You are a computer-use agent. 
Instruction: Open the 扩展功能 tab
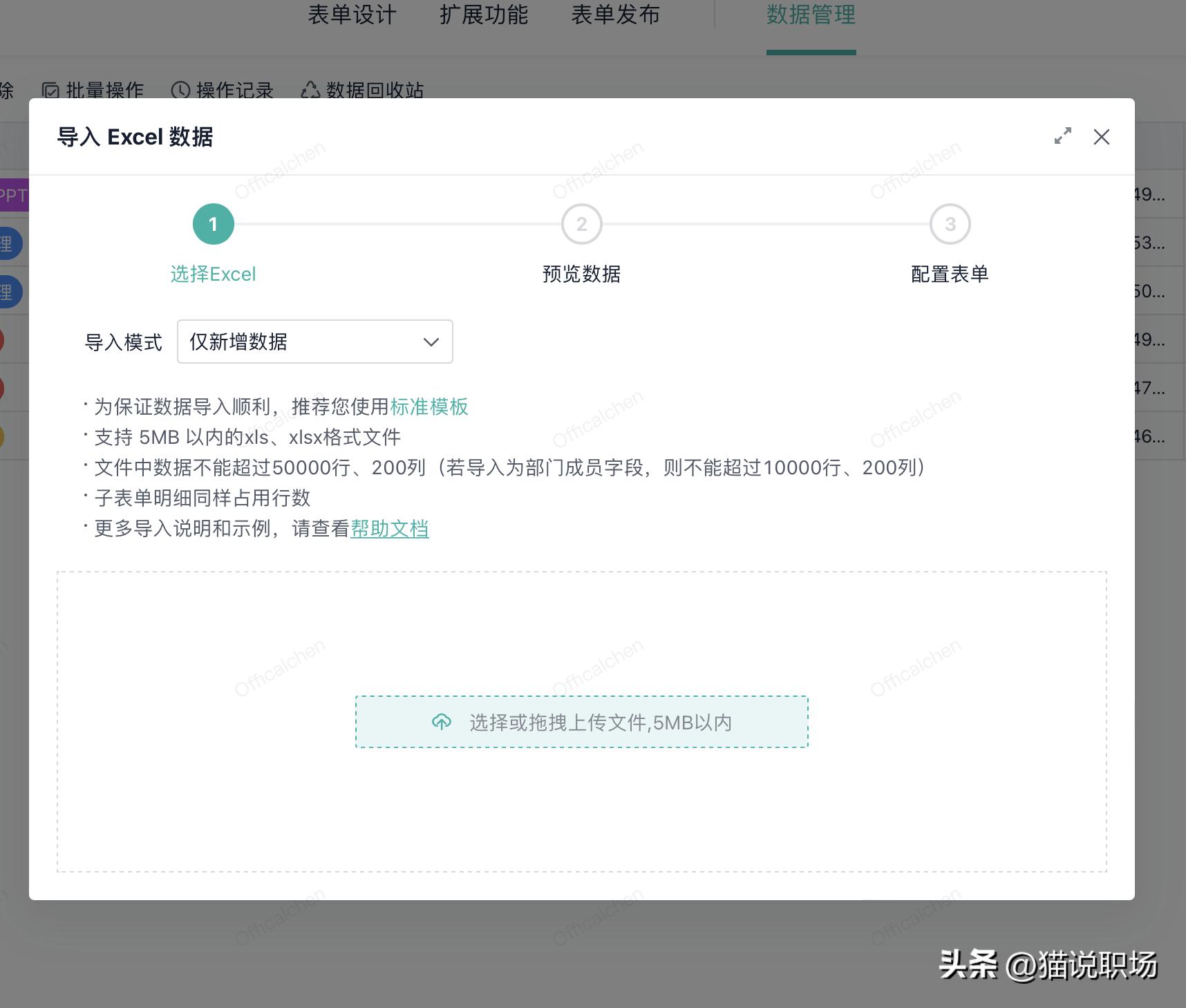pyautogui.click(x=485, y=15)
